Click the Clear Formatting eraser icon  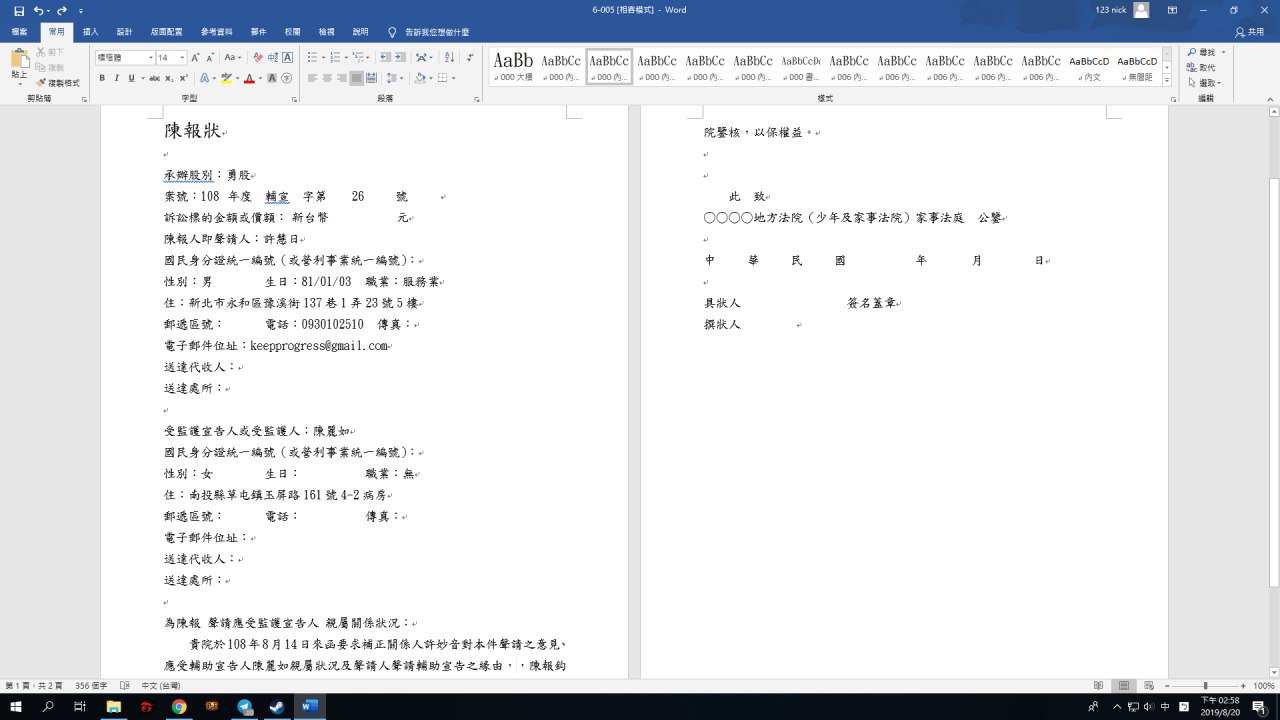(x=257, y=58)
